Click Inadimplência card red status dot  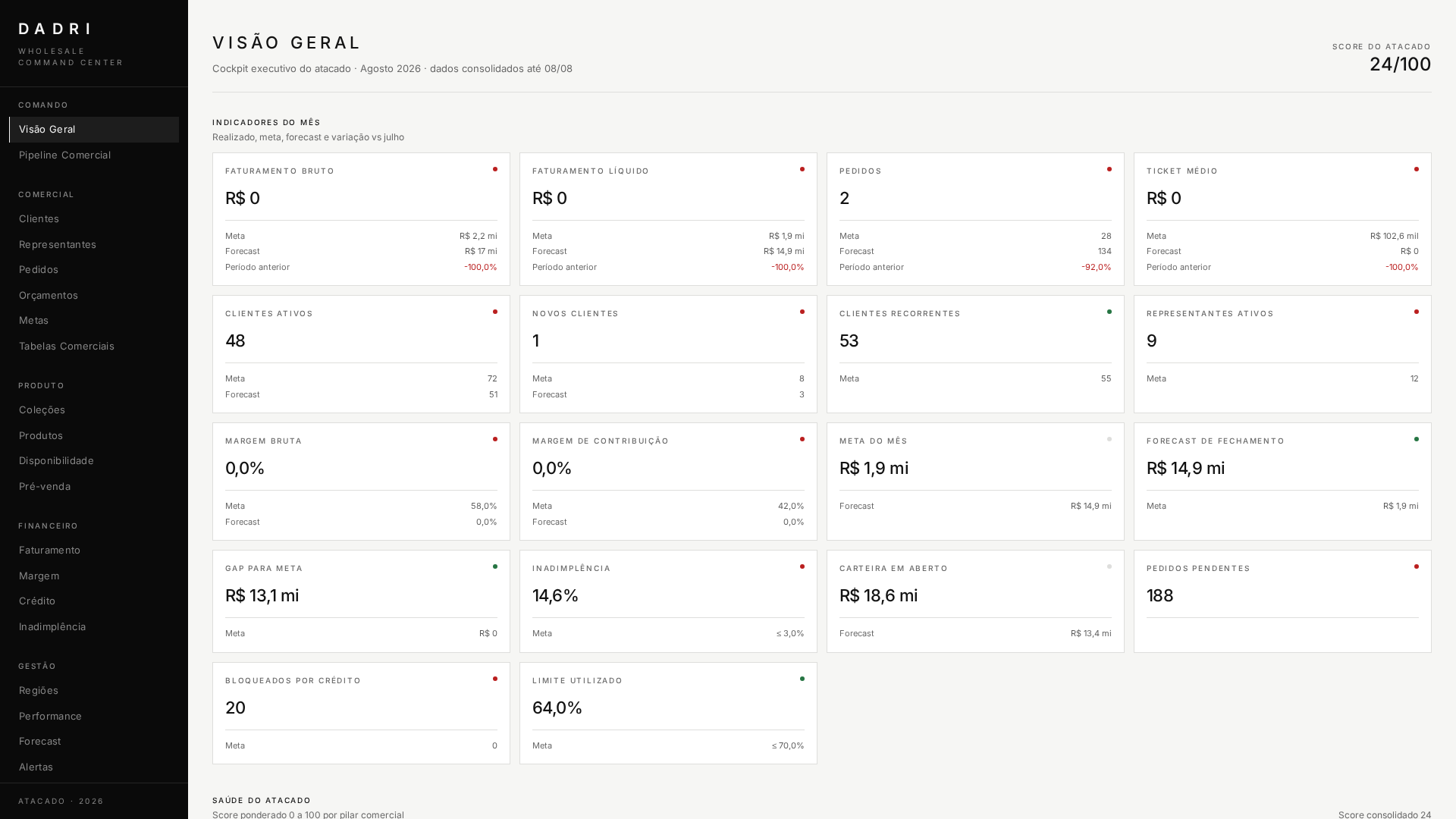[802, 566]
